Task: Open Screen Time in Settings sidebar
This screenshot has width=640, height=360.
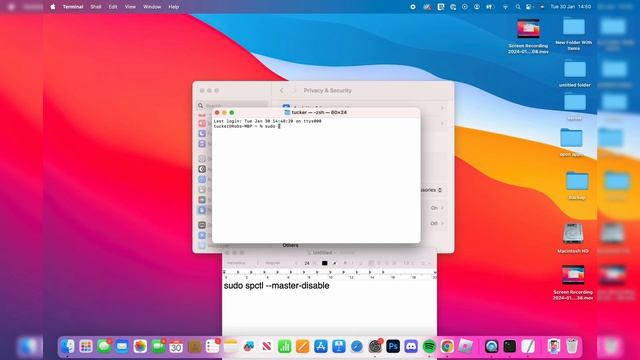Action: [x=202, y=144]
